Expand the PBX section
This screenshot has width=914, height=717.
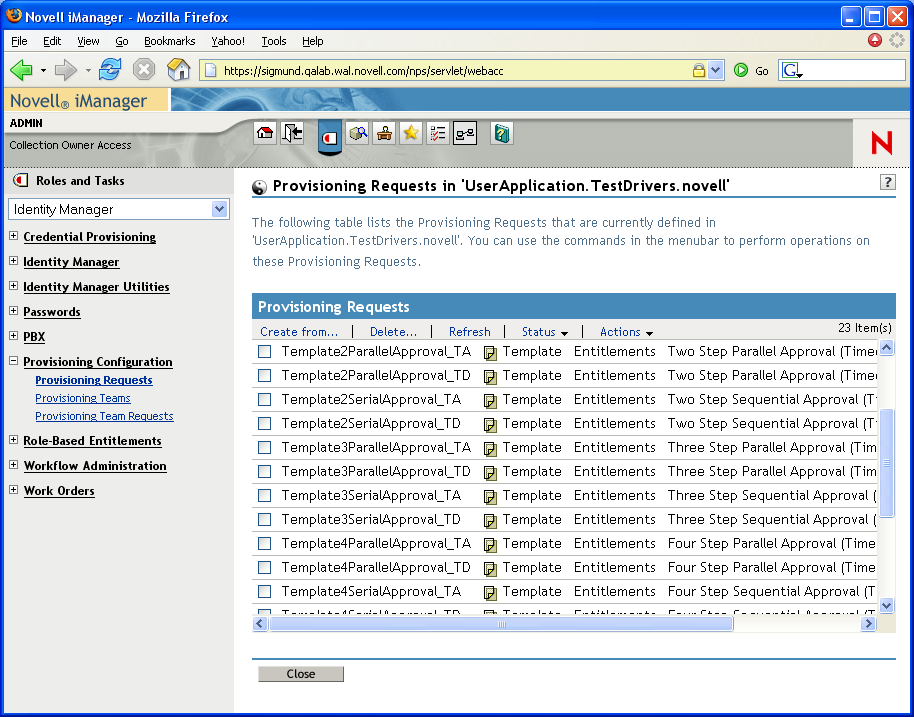pyautogui.click(x=13, y=336)
